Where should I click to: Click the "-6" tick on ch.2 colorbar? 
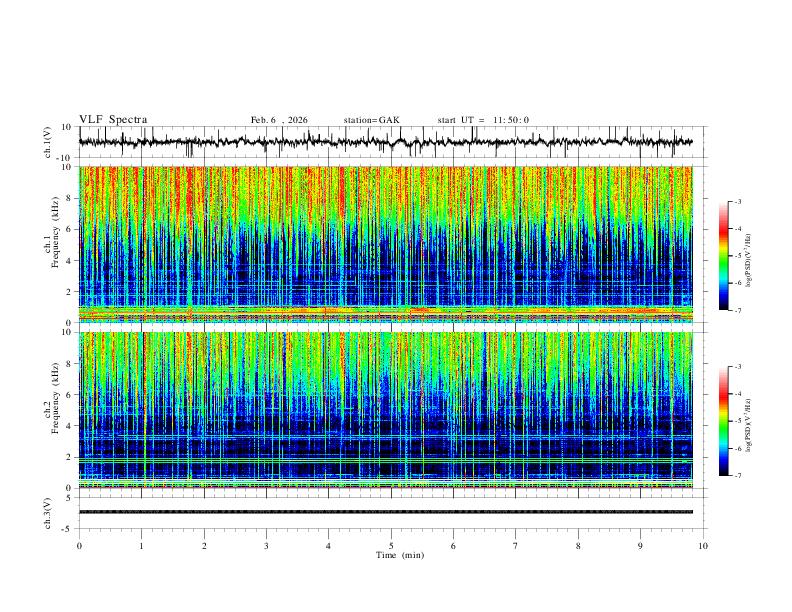737,448
